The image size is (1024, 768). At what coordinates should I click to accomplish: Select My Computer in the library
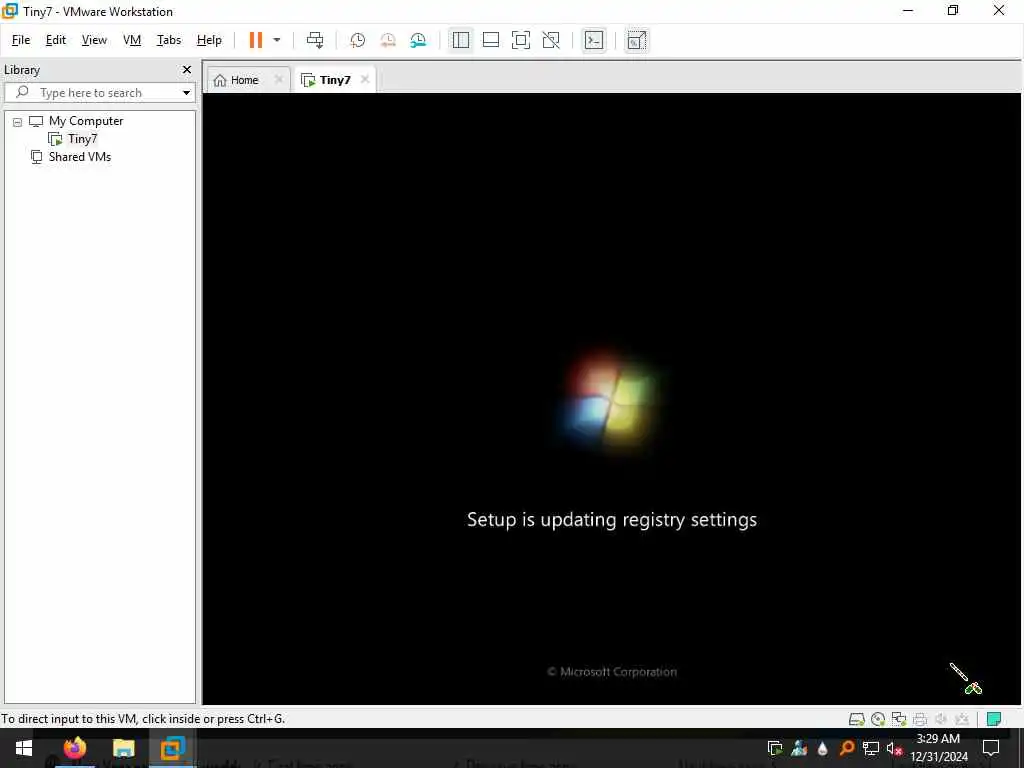coord(86,121)
